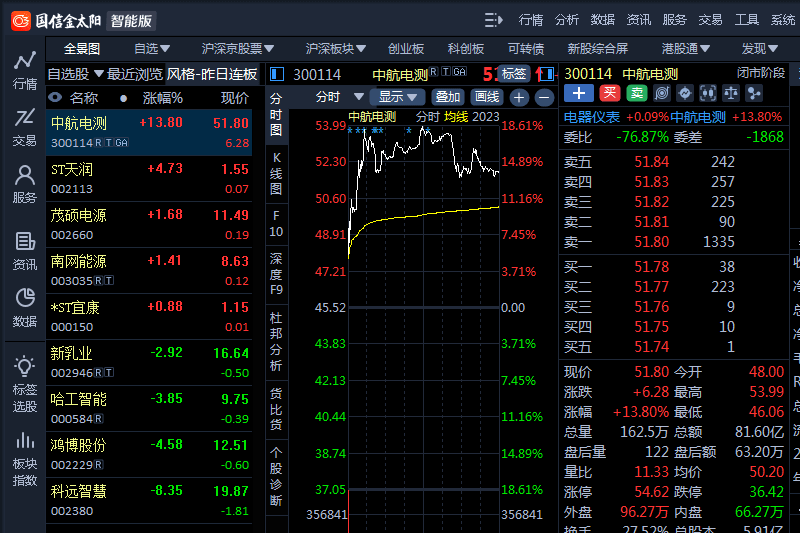The height and width of the screenshot is (533, 800).
Task: Open the 资讯 news sidebar section
Action: (x=24, y=251)
